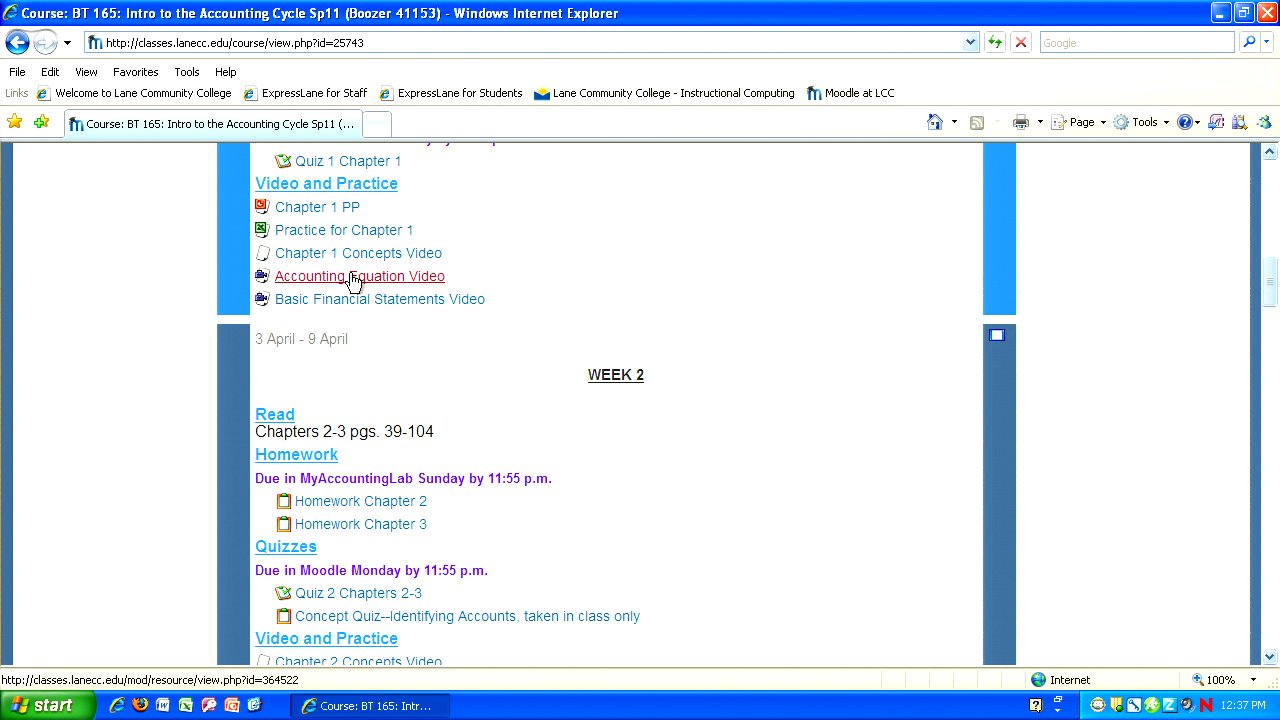Open the View menu
This screenshot has width=1280, height=720.
click(x=86, y=72)
